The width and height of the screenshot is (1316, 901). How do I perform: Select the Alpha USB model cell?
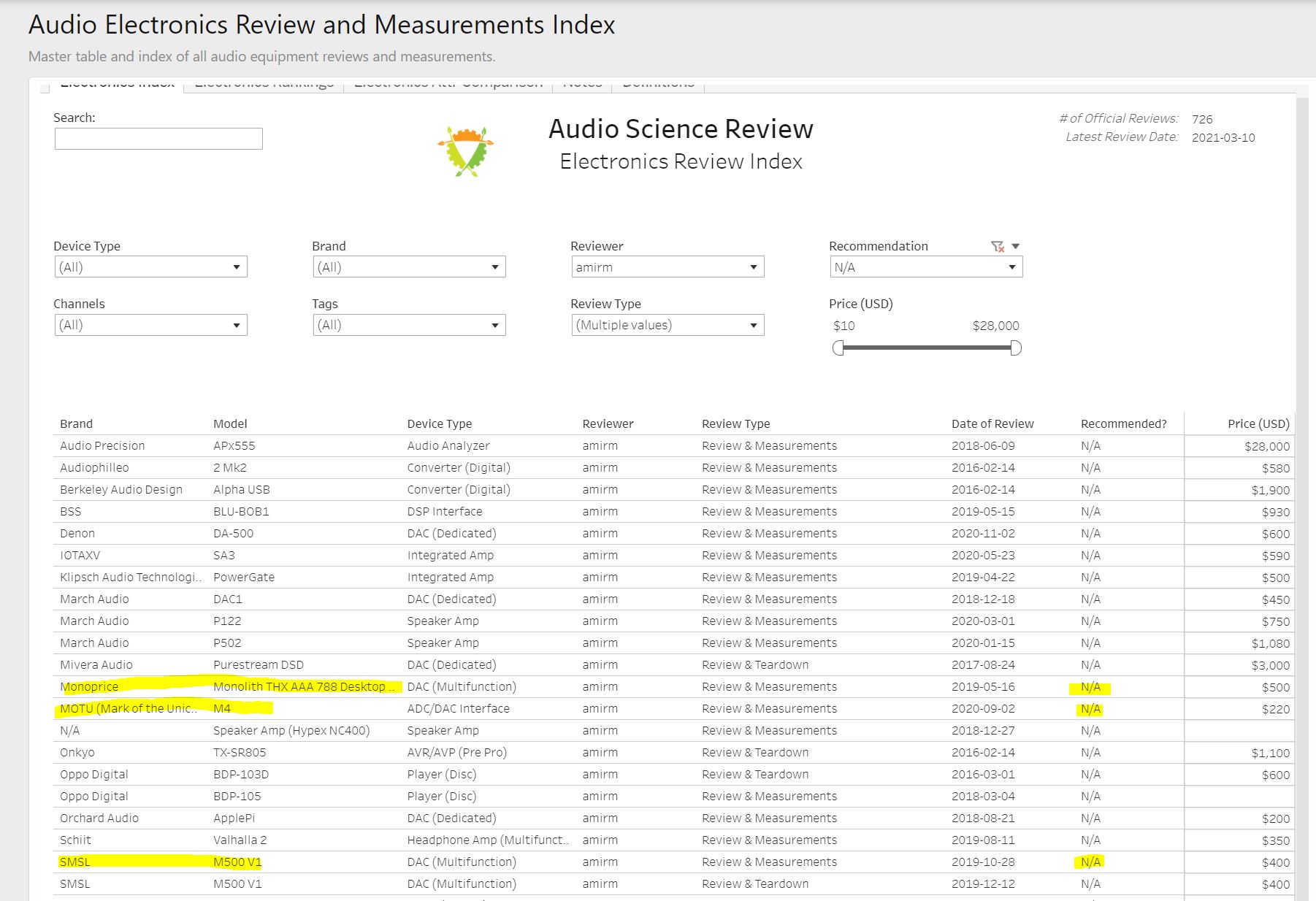241,489
